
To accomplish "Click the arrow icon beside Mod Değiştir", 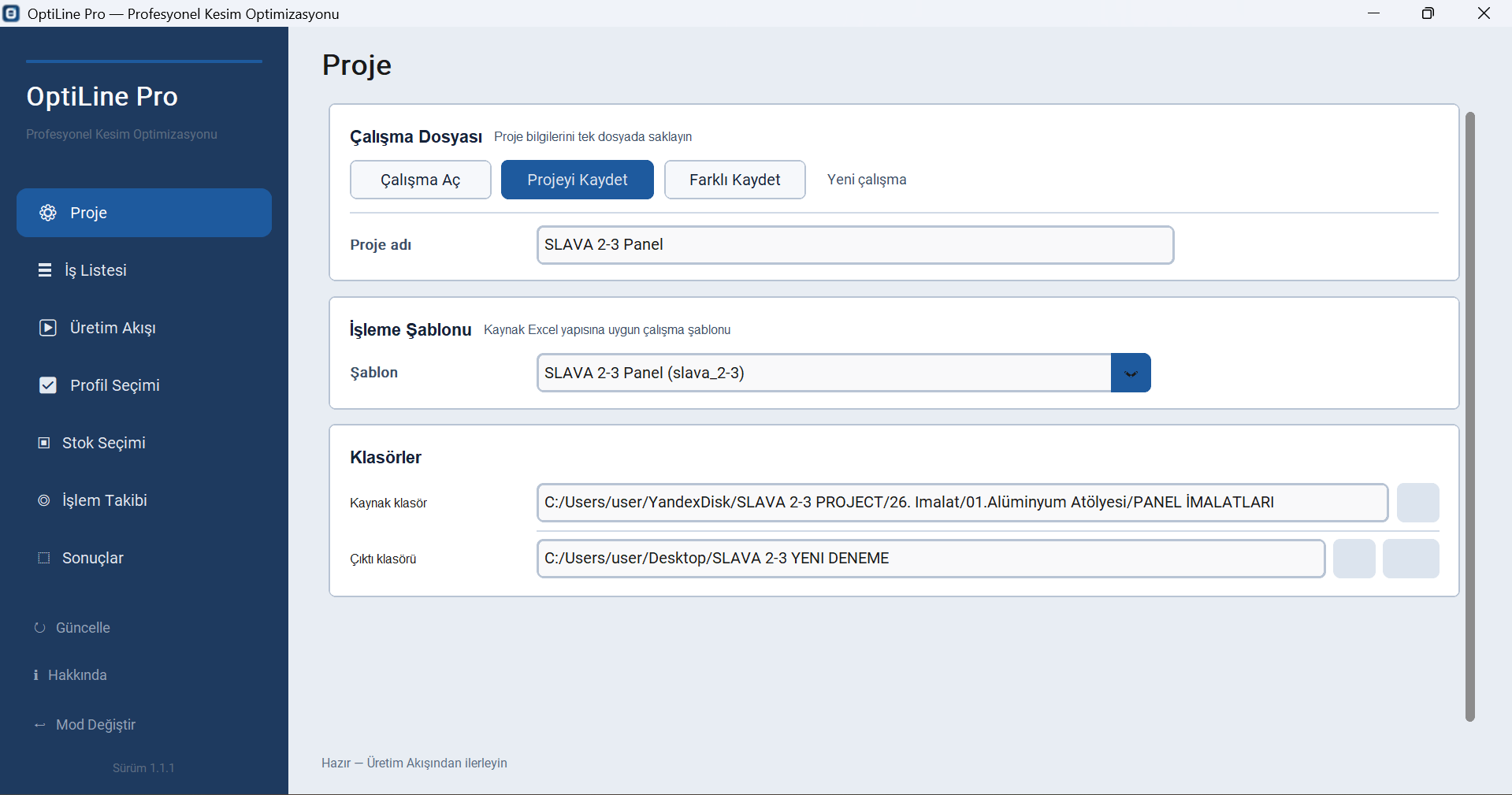I will (x=40, y=725).
